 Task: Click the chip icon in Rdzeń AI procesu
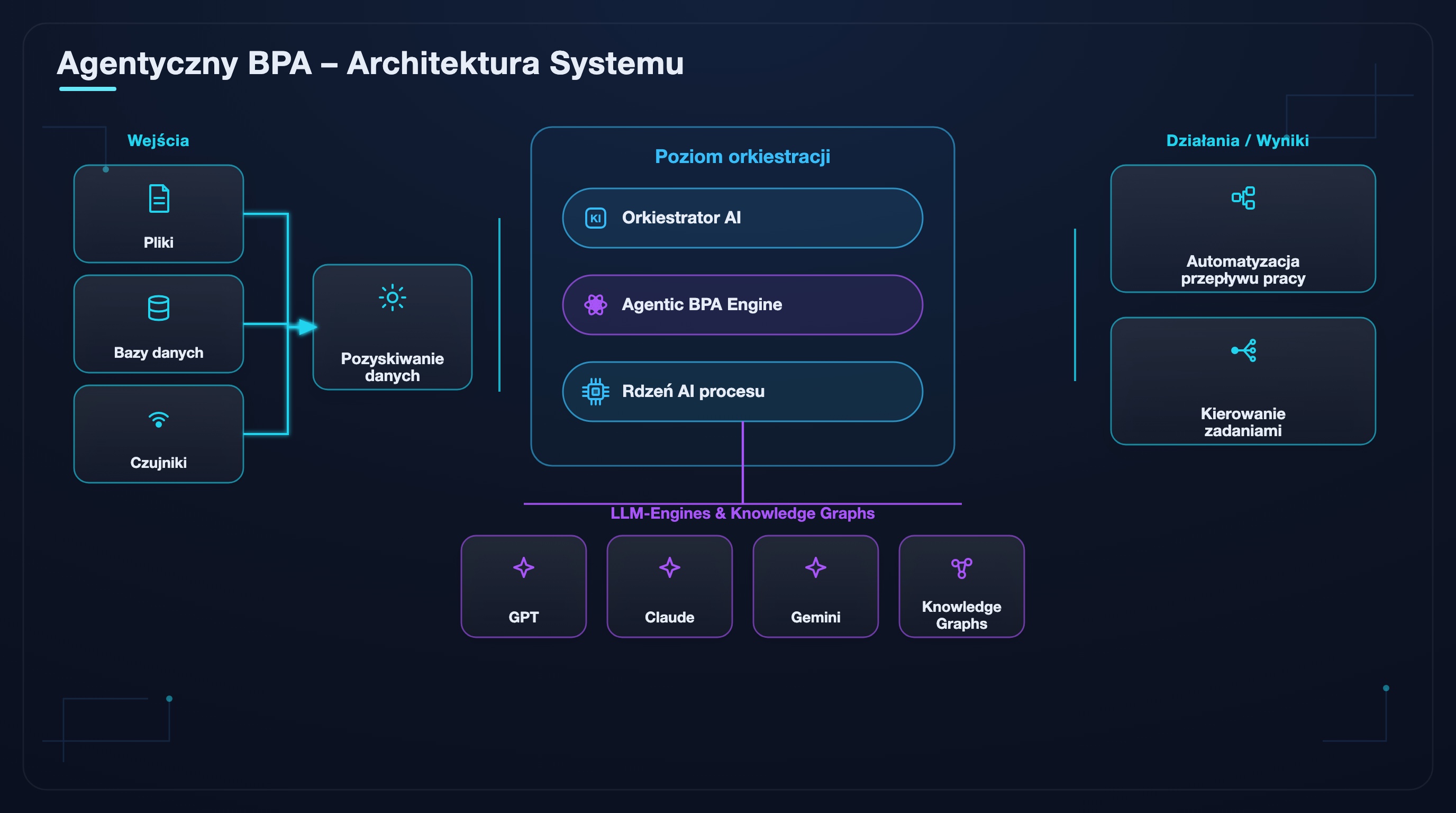(x=595, y=391)
